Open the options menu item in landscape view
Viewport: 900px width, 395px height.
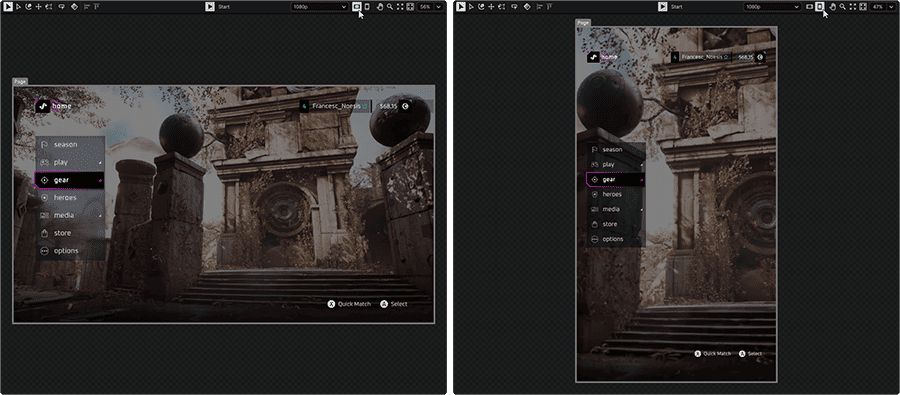[70, 251]
